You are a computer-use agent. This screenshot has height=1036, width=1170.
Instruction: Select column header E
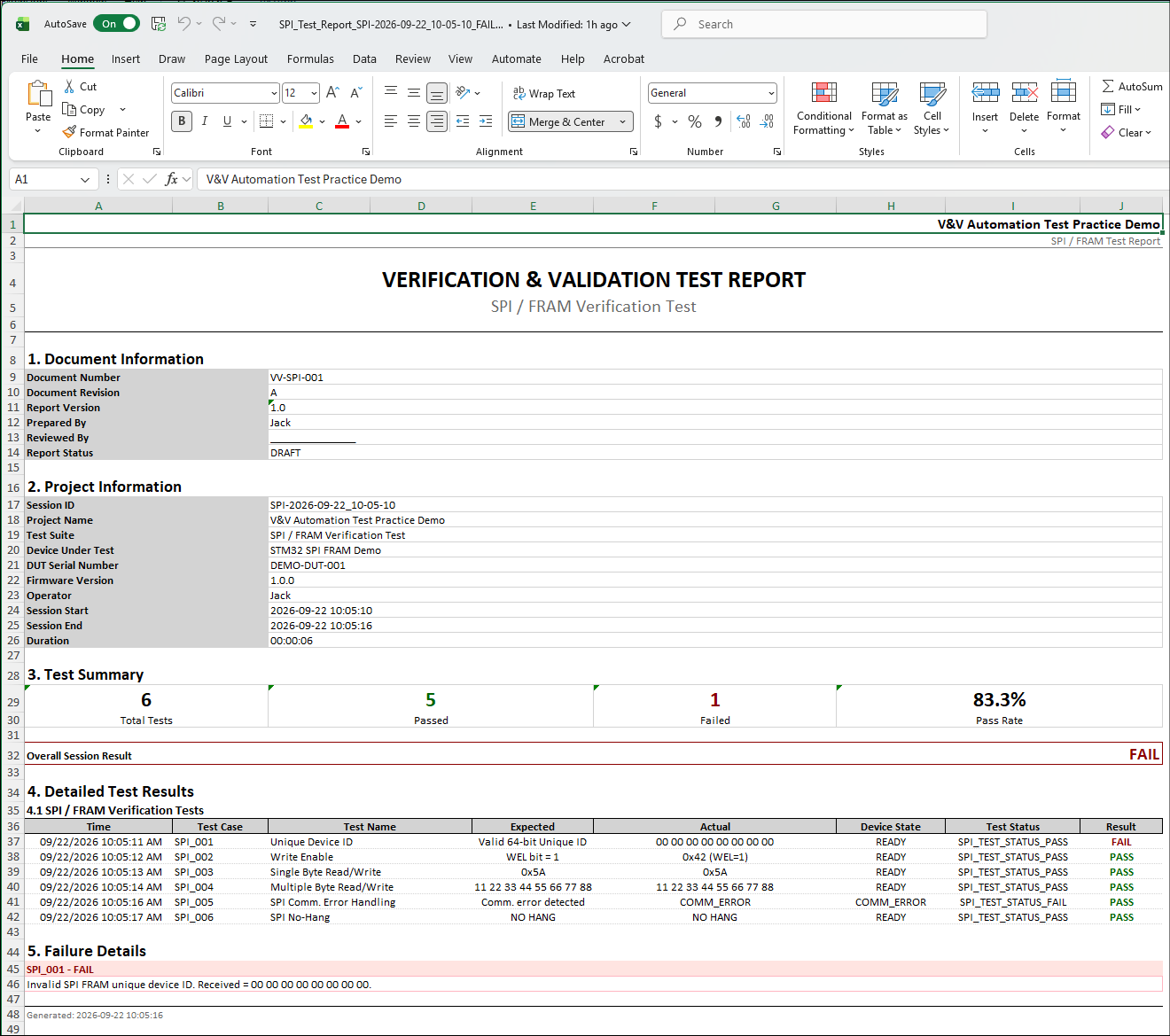[x=533, y=206]
